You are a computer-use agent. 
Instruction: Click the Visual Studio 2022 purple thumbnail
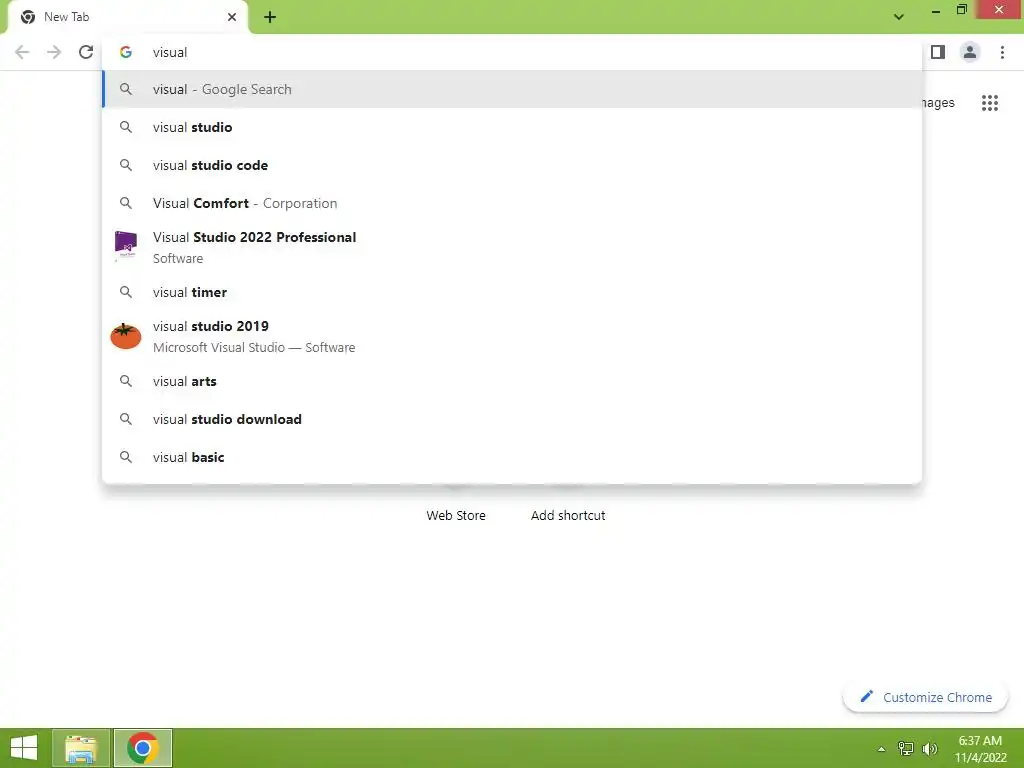point(126,246)
